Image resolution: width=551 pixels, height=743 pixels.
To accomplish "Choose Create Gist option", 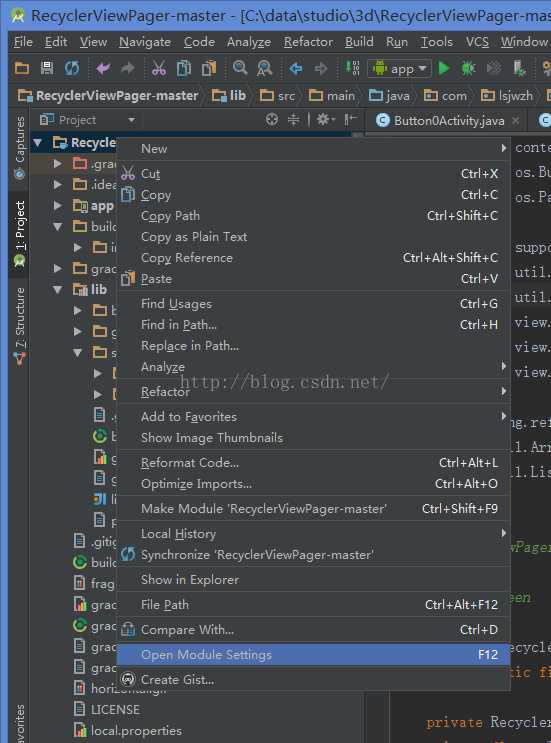I will [313, 680].
